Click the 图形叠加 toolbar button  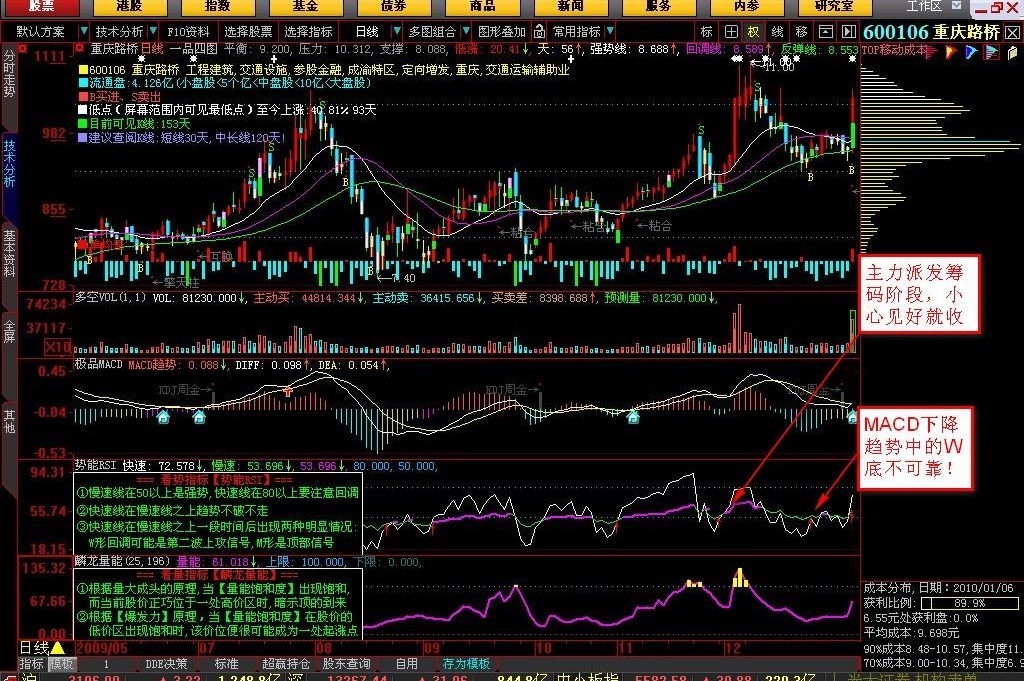[502, 31]
